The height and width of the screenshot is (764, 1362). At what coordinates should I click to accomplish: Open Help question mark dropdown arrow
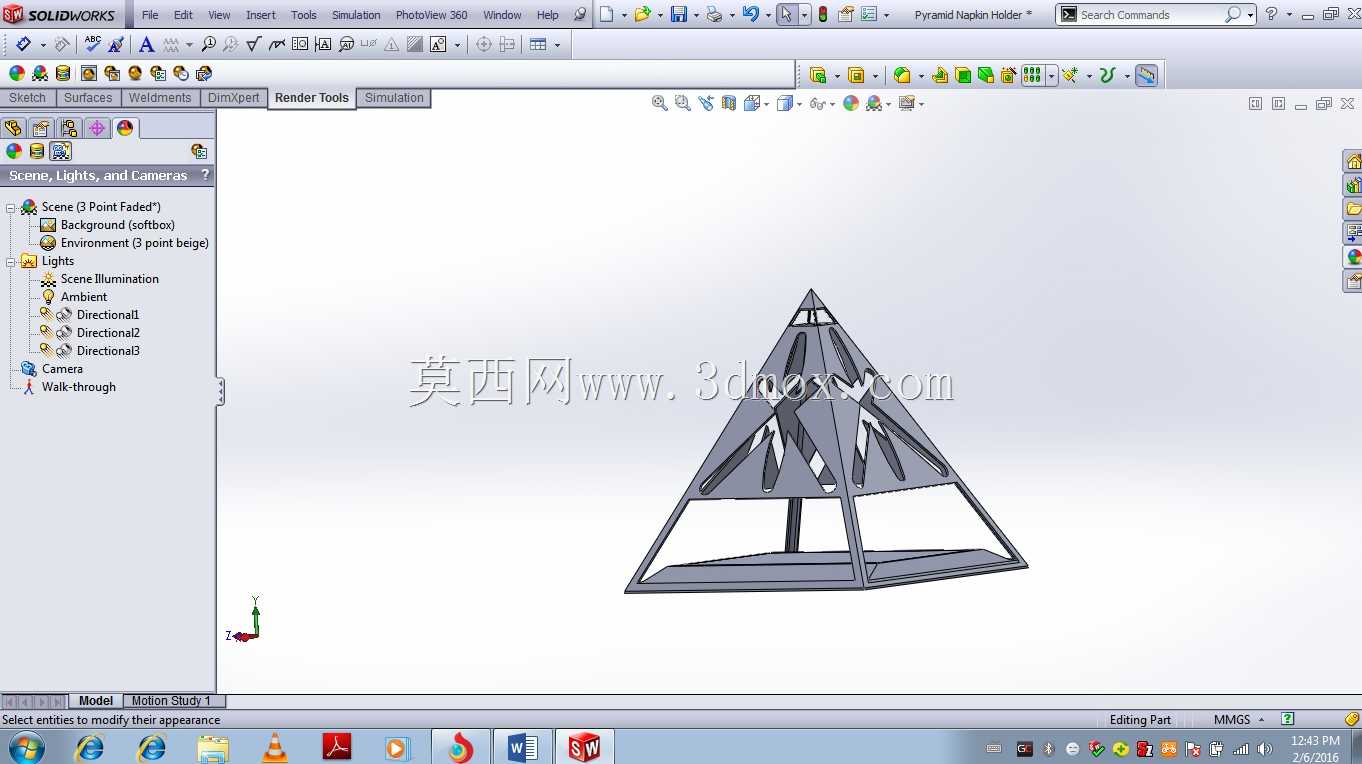coord(1288,15)
